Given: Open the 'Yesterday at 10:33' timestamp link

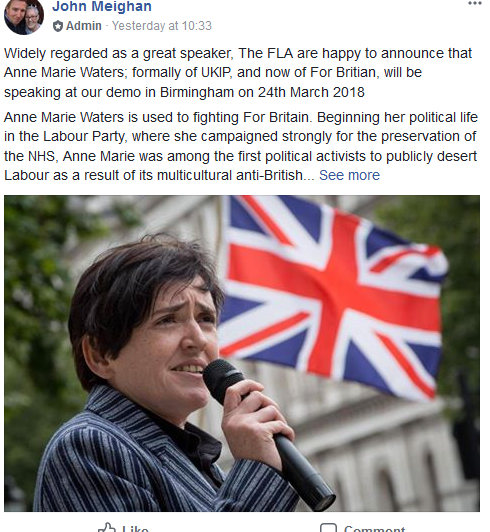Looking at the screenshot, I should coord(162,26).
